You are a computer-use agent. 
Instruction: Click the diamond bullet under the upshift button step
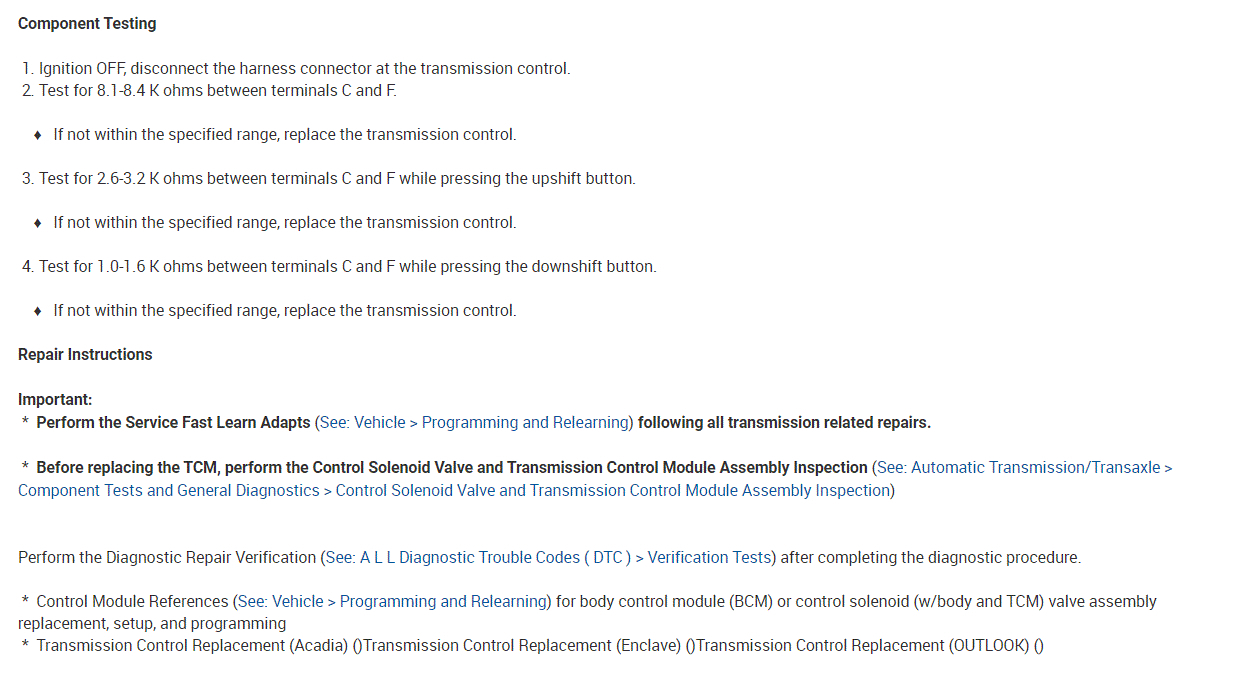(x=38, y=223)
